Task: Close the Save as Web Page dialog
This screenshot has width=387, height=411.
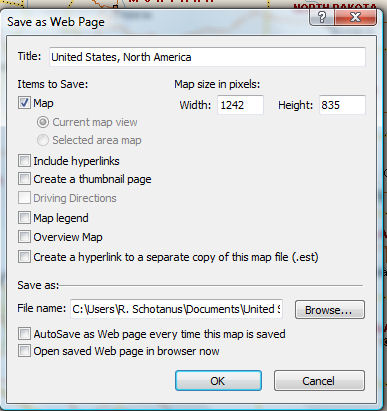Action: point(355,17)
